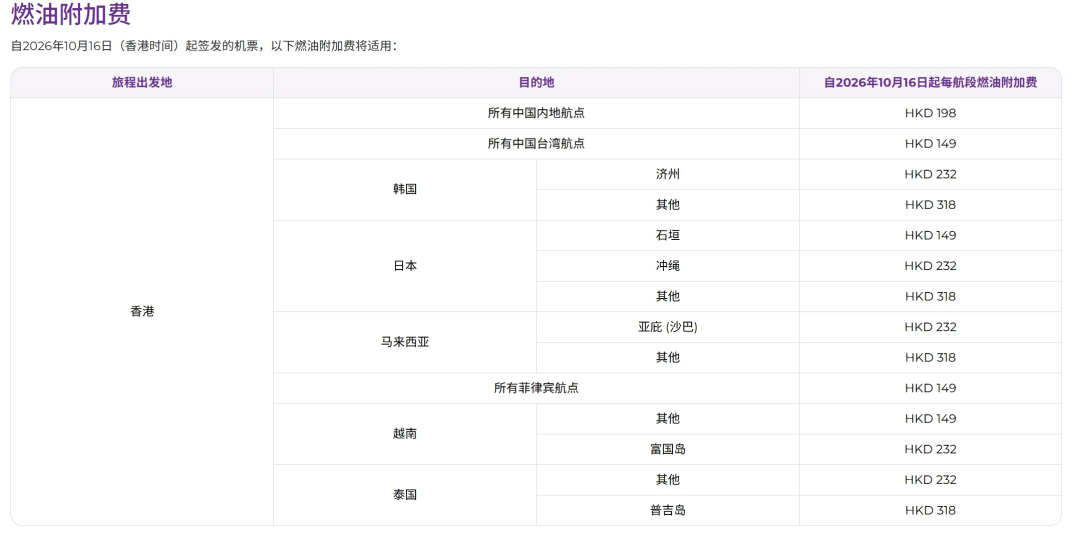Click the 每航段燃油附加费 column header
This screenshot has width=1080, height=535.
tap(930, 83)
